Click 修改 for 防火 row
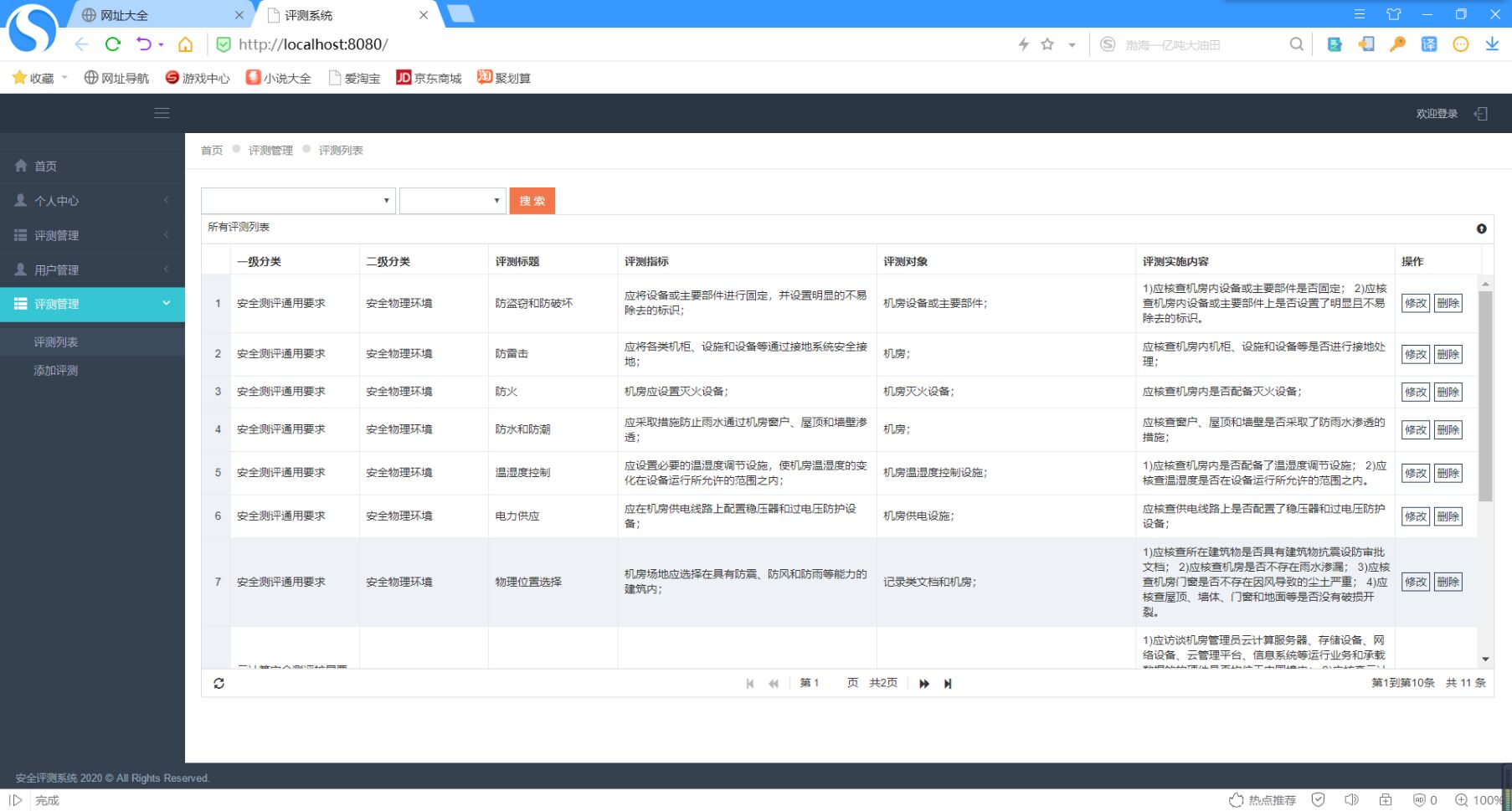Image resolution: width=1512 pixels, height=811 pixels. point(1416,392)
